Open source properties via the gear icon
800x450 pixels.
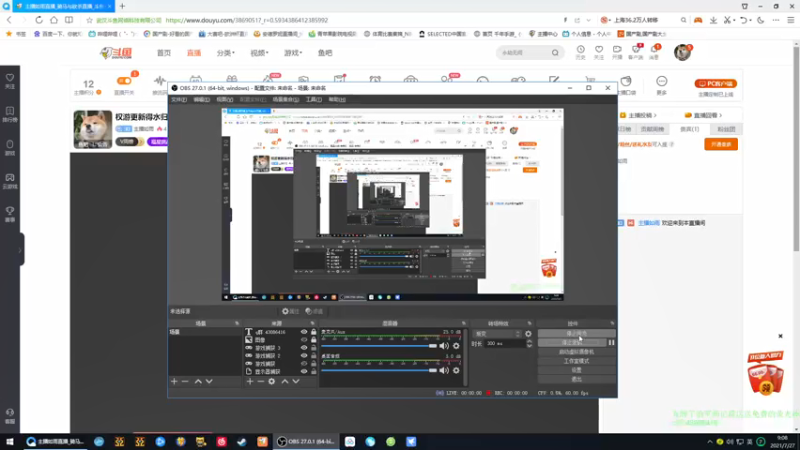click(272, 381)
